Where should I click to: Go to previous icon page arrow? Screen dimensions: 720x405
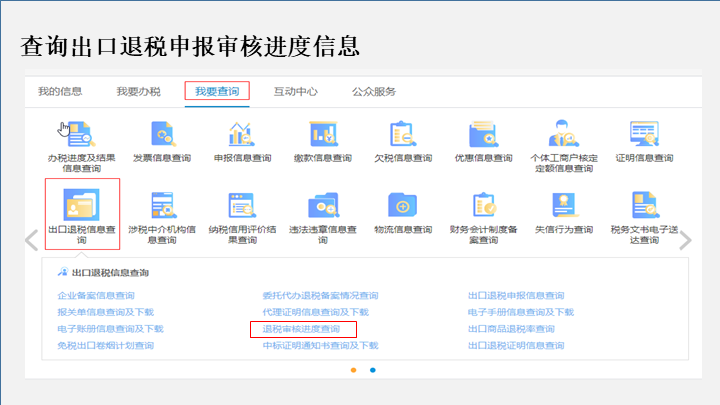click(31, 240)
